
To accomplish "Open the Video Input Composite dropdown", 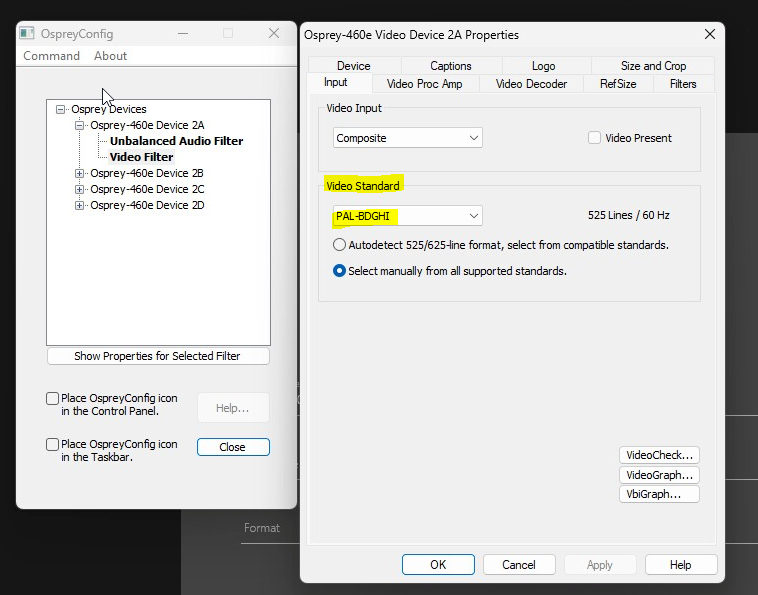I will click(x=408, y=138).
